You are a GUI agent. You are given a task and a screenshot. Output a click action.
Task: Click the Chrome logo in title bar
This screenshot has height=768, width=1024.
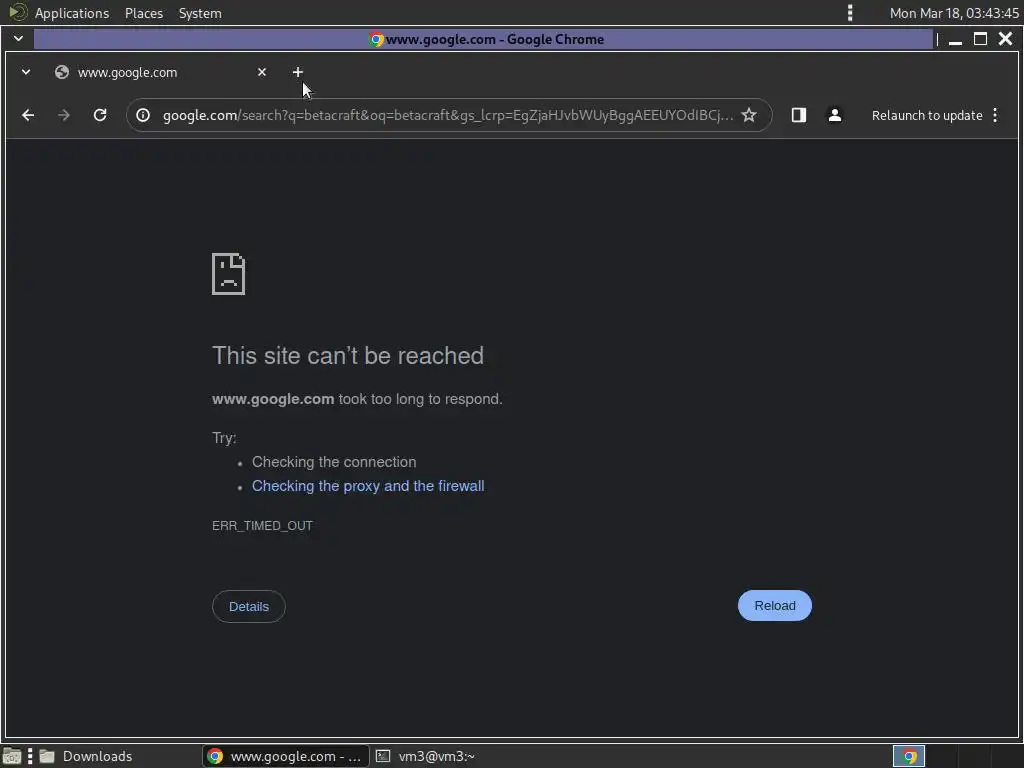click(x=376, y=39)
